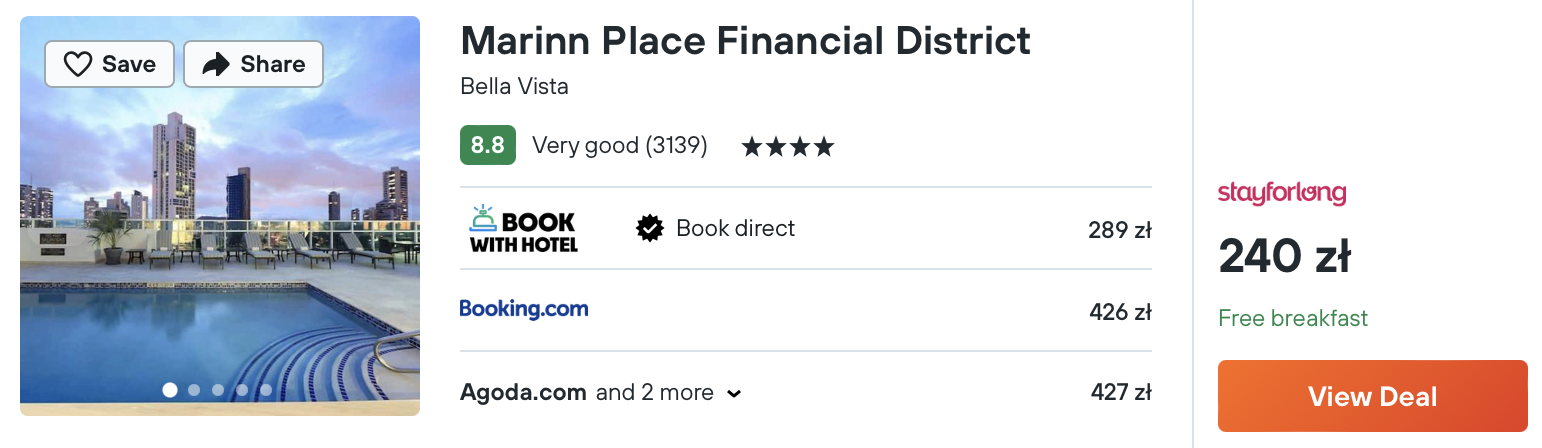Choose the Book direct 289 zł offer
Viewport: 1542px width, 448px height.
pos(806,229)
